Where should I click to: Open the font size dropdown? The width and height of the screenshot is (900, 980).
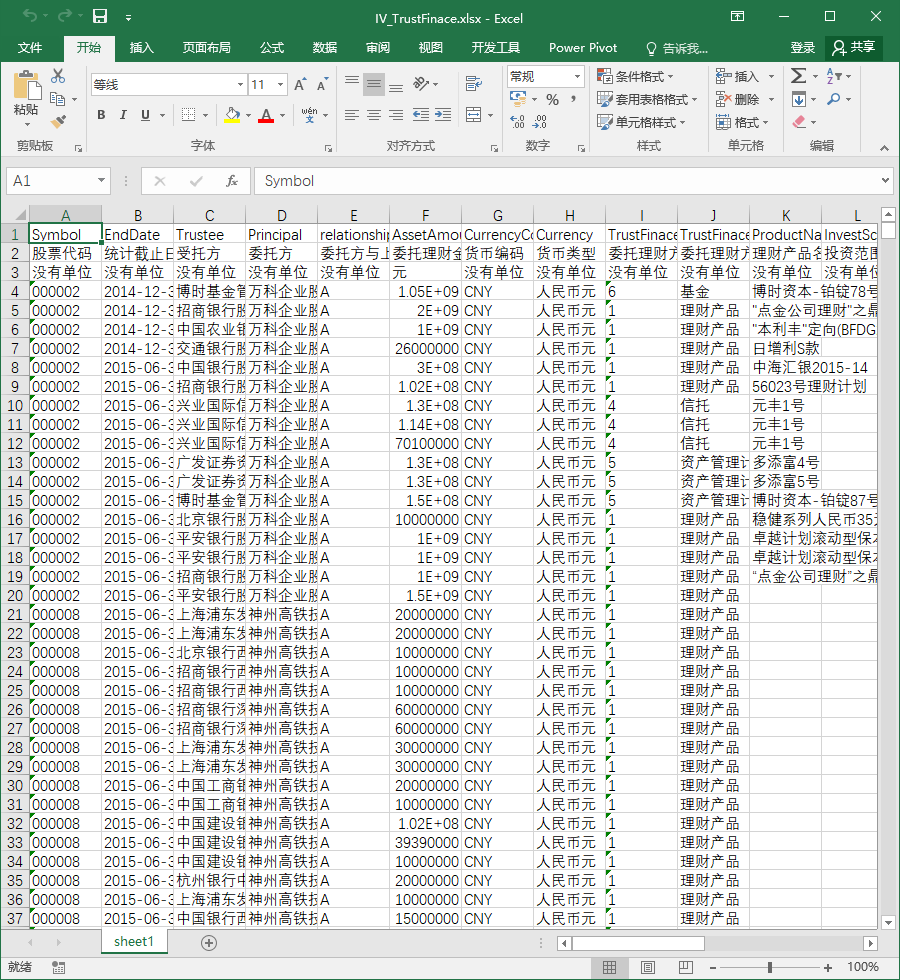[x=281, y=84]
